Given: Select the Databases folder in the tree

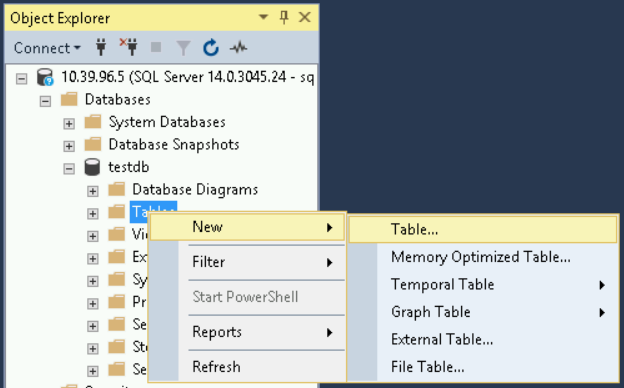Looking at the screenshot, I should 118,99.
